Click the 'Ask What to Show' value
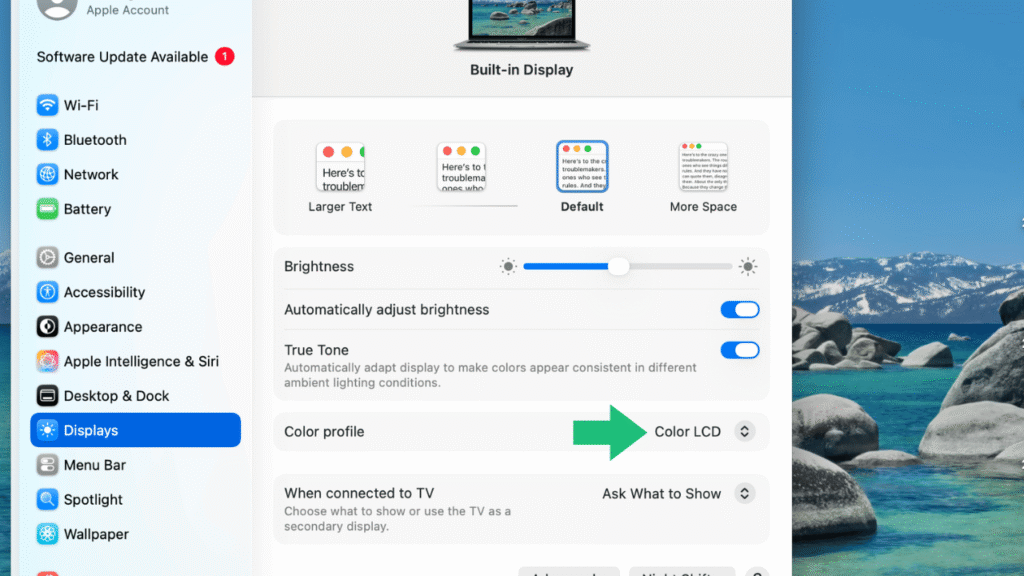The height and width of the screenshot is (576, 1024). click(x=662, y=494)
